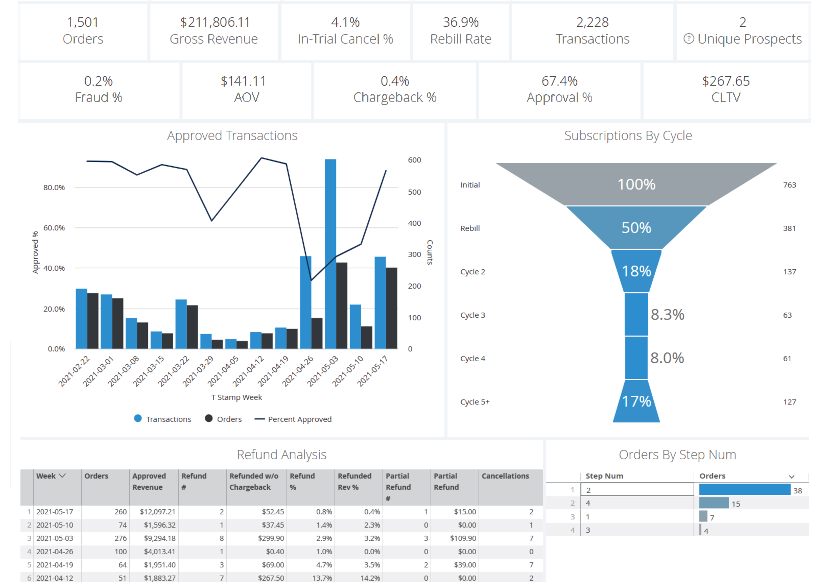Click the Week column sort chevron

click(x=63, y=476)
